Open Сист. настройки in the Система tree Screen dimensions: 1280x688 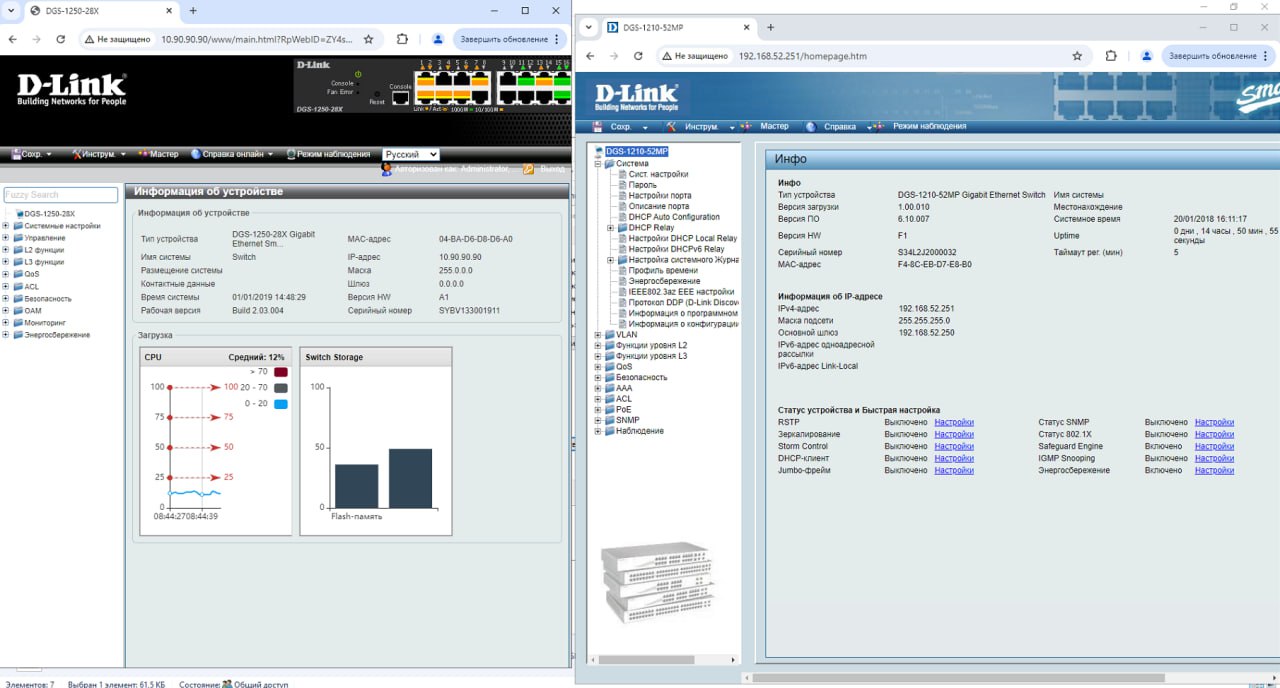coord(658,174)
